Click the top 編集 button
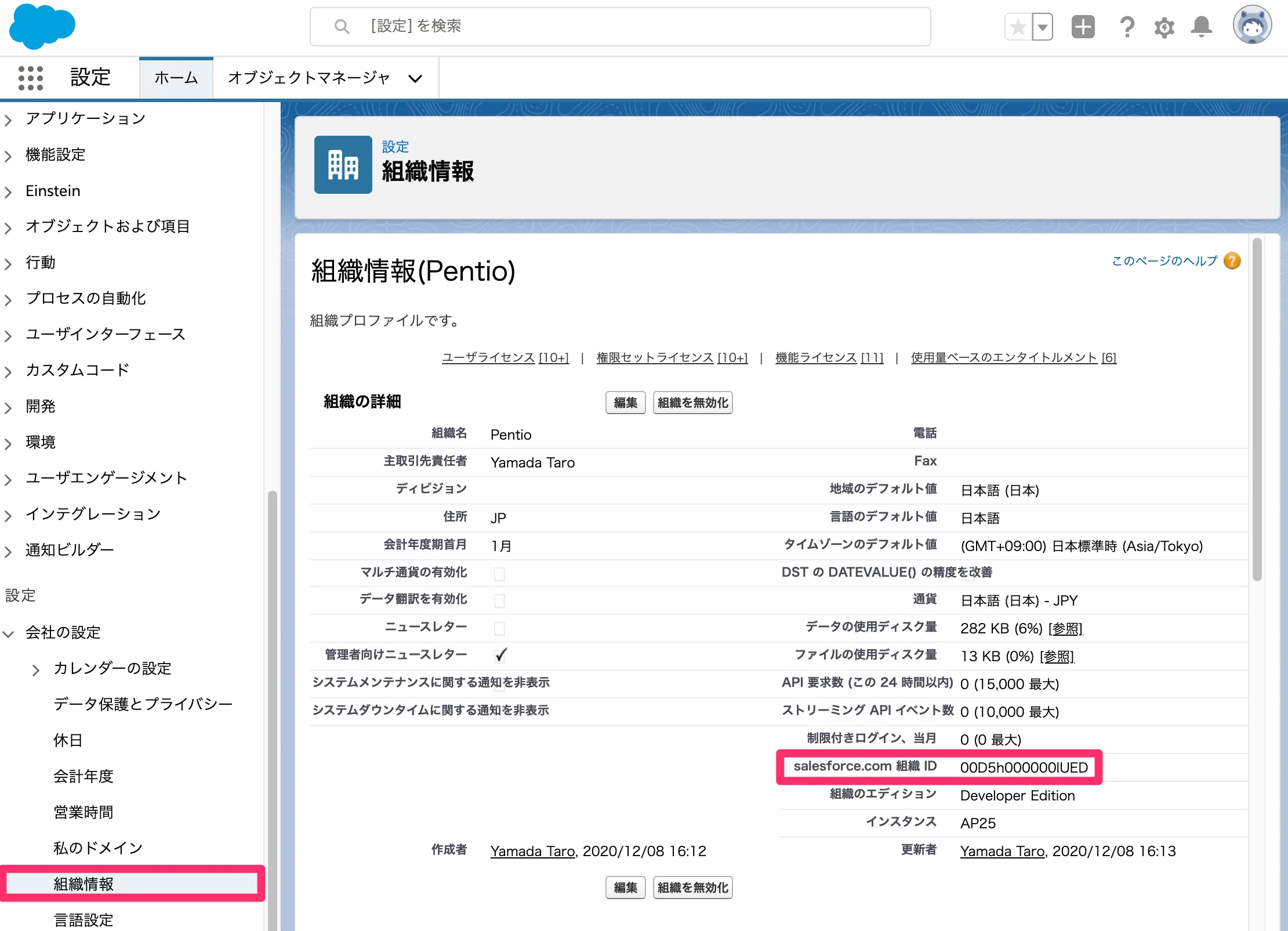1288x931 pixels. coord(625,403)
